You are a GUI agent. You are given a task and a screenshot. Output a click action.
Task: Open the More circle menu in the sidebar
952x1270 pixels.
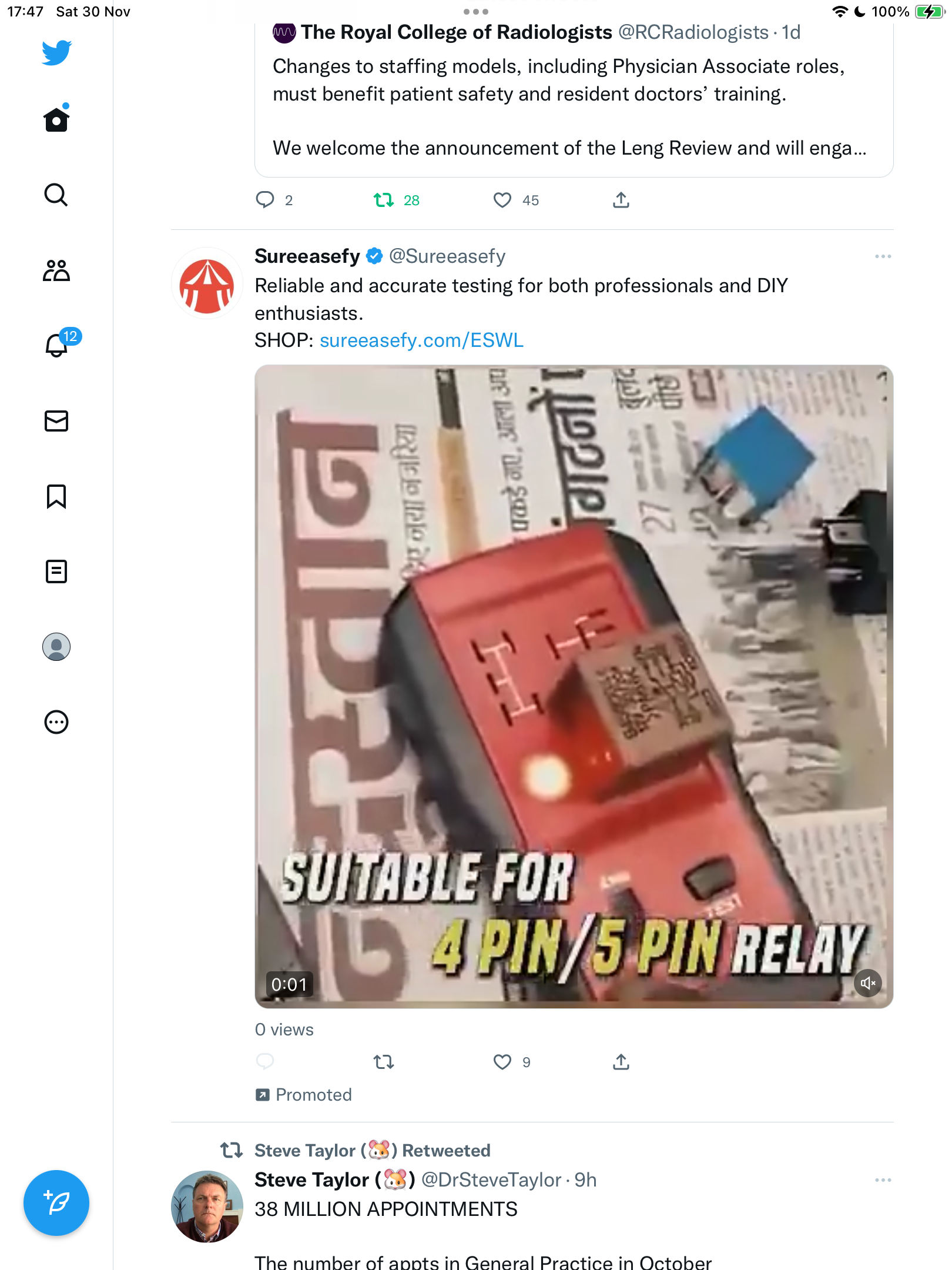click(x=56, y=722)
